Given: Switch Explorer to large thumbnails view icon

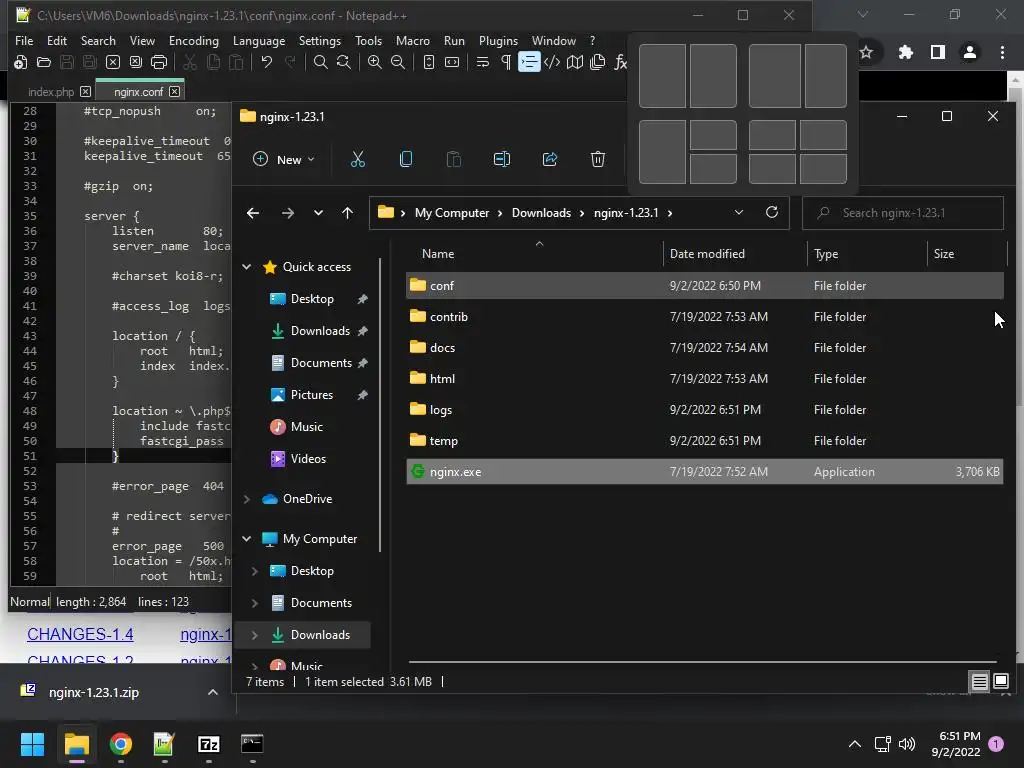Looking at the screenshot, I should pyautogui.click(x=1000, y=682).
